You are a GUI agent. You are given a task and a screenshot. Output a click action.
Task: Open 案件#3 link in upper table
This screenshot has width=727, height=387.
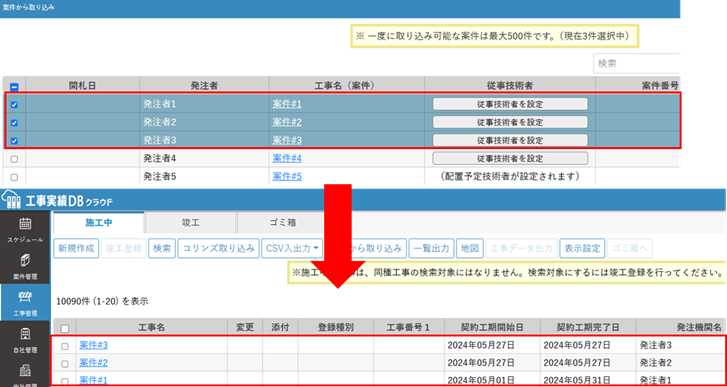[287, 140]
